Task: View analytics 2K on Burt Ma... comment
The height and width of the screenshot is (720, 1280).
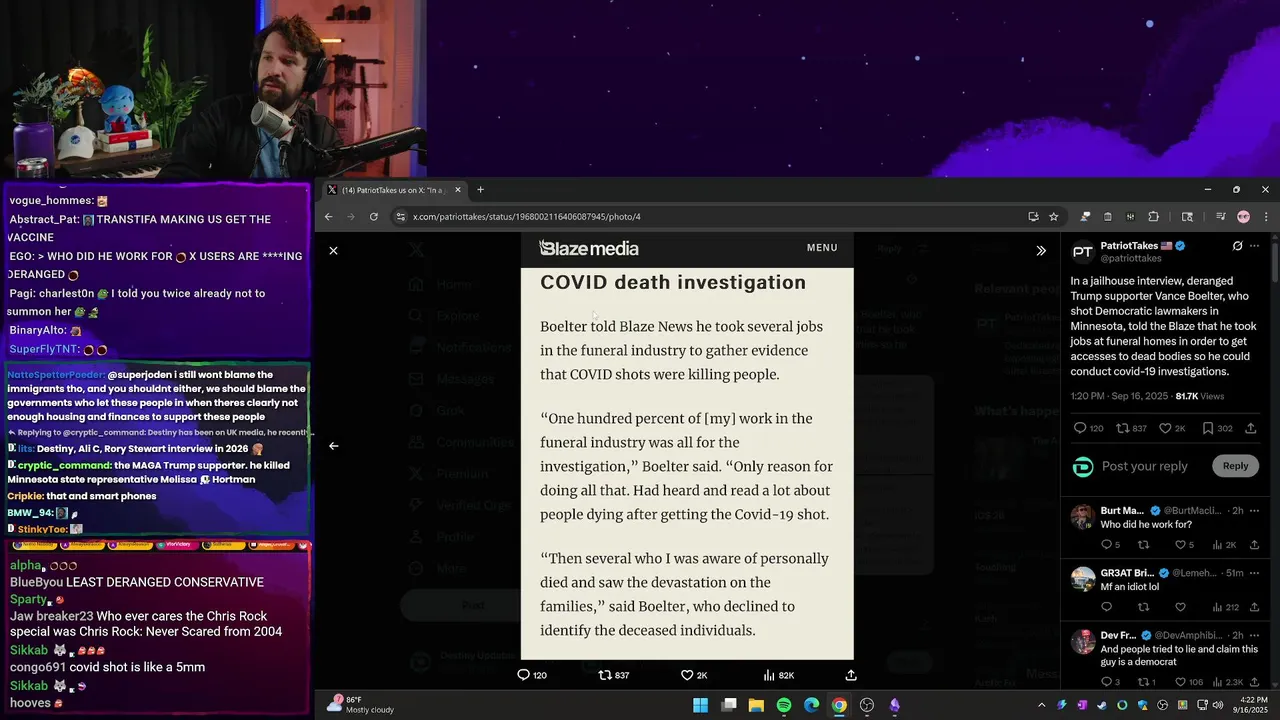Action: (1225, 545)
